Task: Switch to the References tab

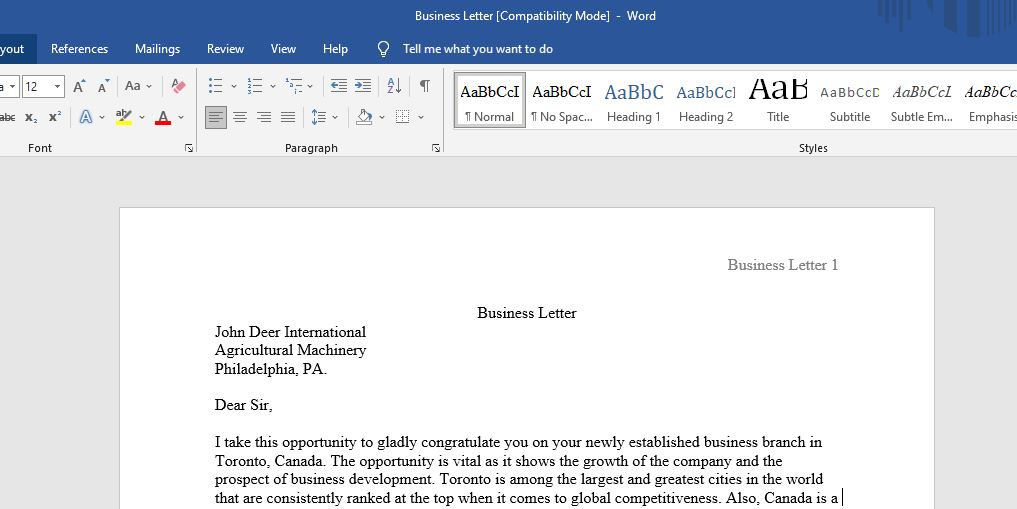Action: point(80,49)
